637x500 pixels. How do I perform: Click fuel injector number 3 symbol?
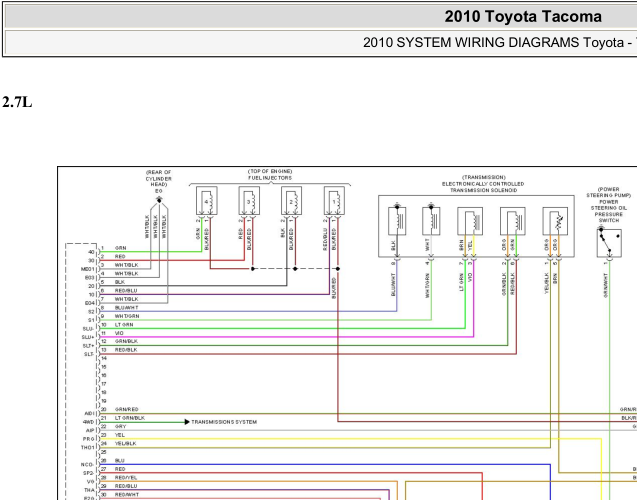249,201
